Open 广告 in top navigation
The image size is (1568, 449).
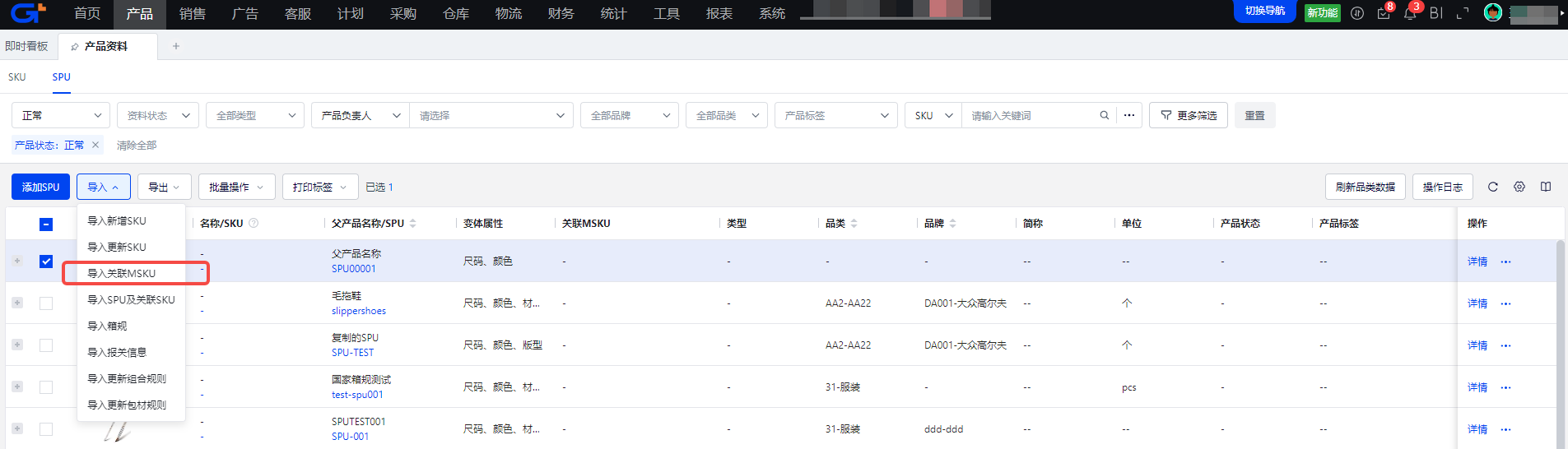245,14
